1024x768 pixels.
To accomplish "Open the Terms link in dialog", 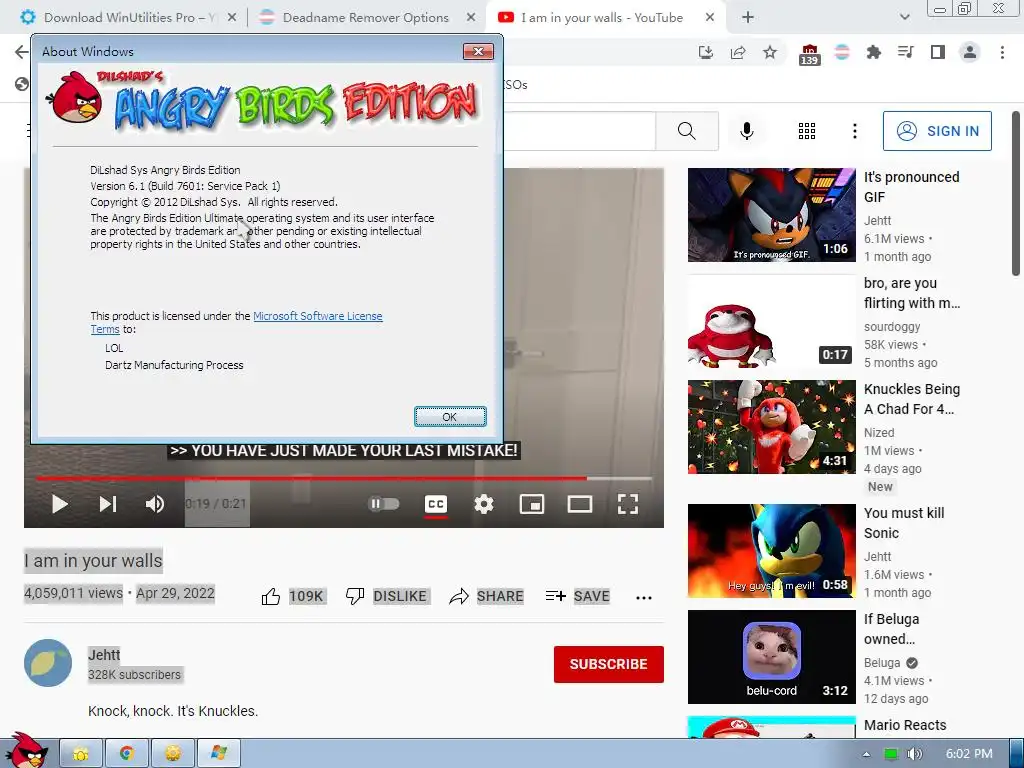I will [x=104, y=329].
